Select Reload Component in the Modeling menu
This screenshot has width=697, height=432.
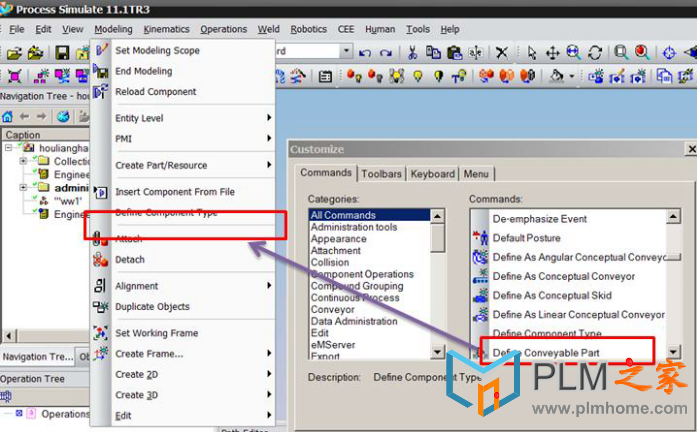156,92
